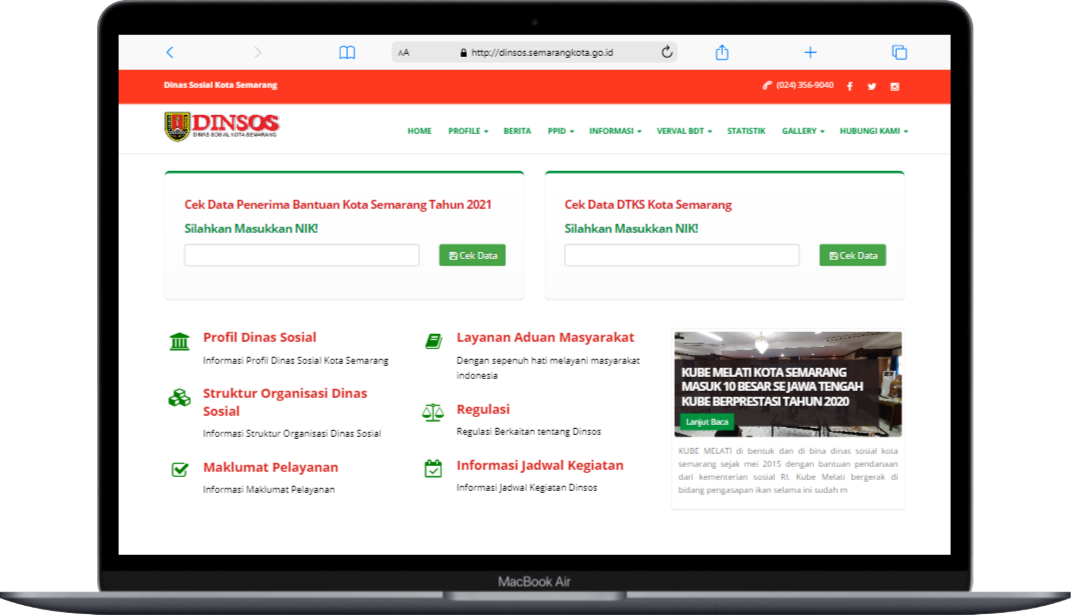Open the GALLERY dropdown menu
Viewport: 1071px width, 615px height.
(x=803, y=131)
